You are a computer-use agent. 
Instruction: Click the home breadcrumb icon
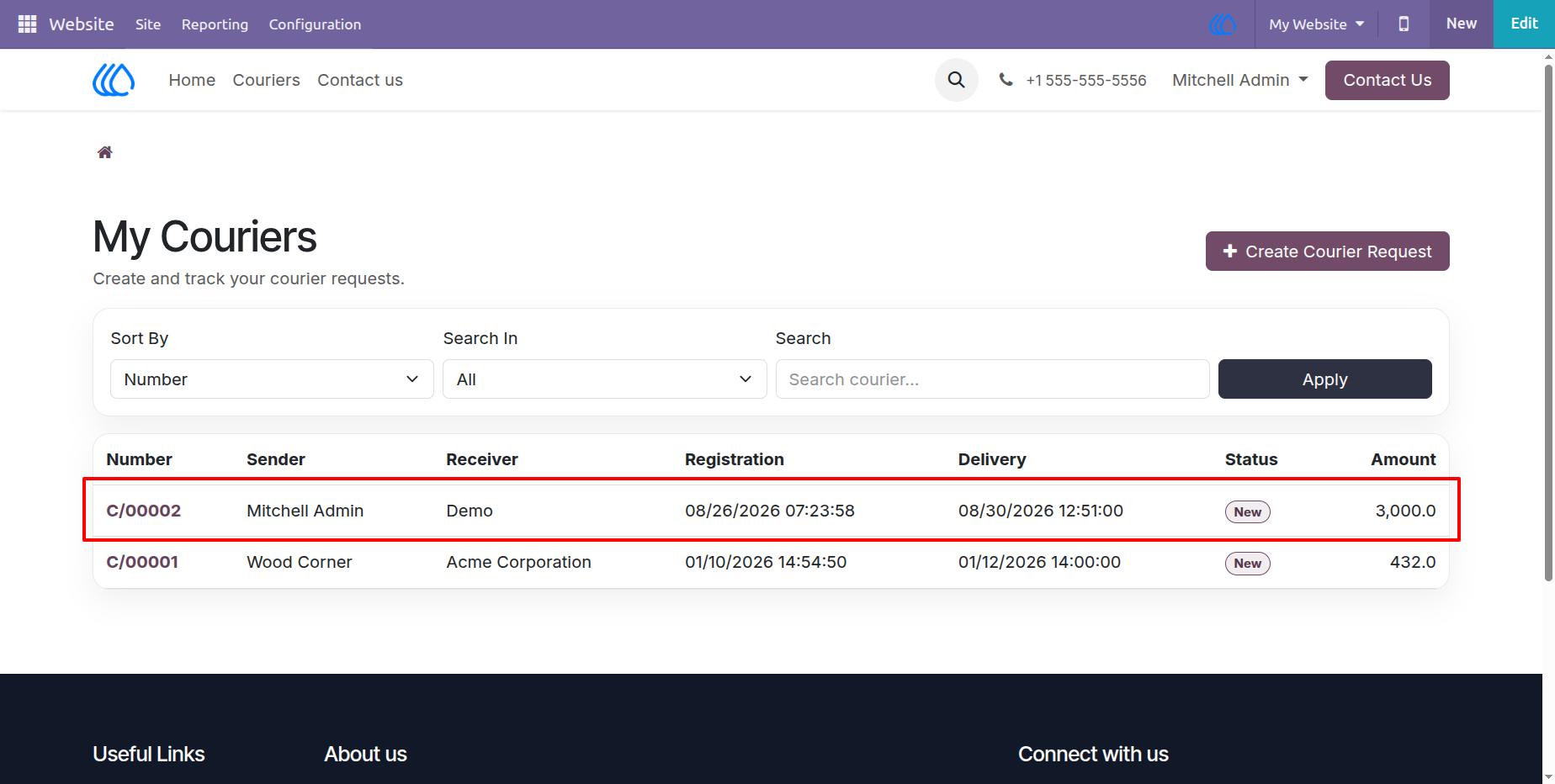(105, 152)
